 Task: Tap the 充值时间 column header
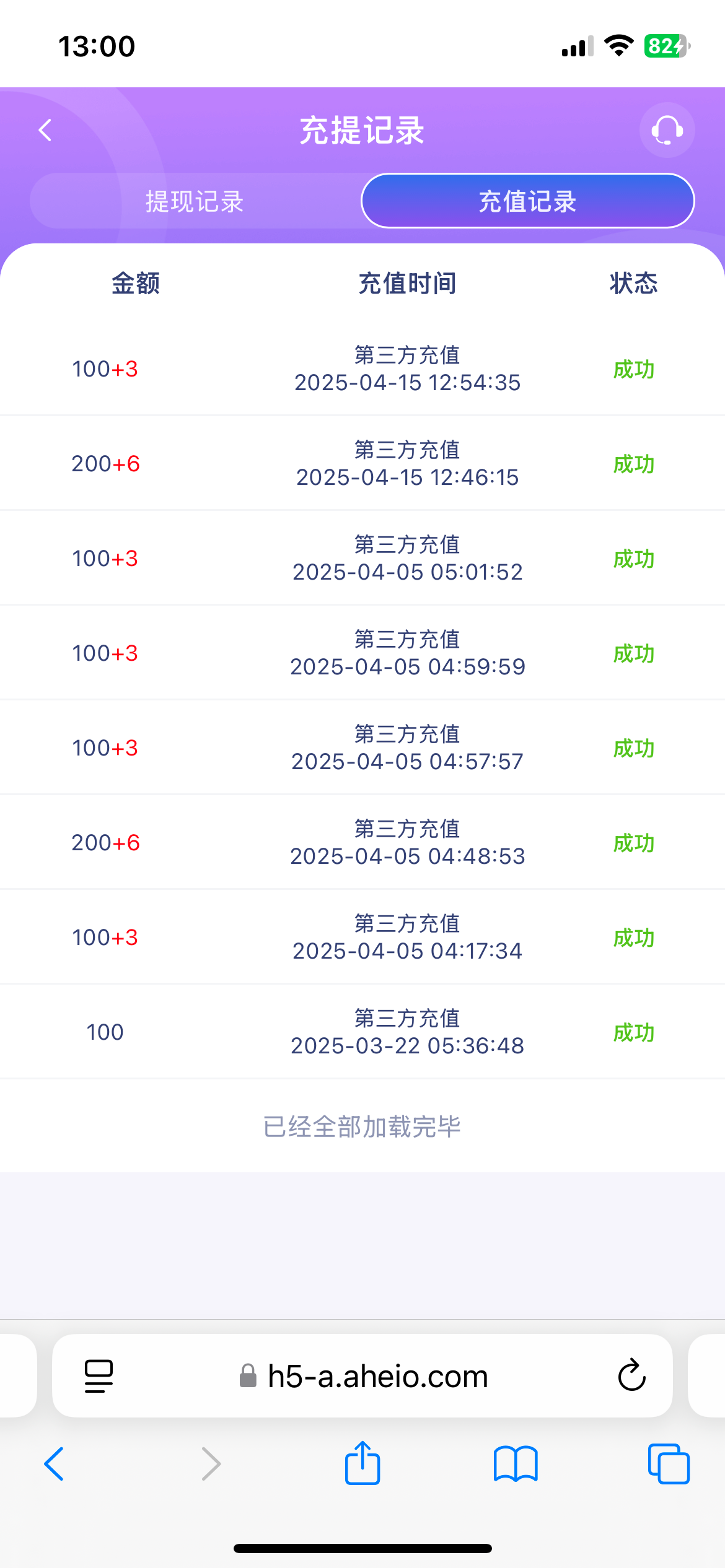tap(407, 283)
